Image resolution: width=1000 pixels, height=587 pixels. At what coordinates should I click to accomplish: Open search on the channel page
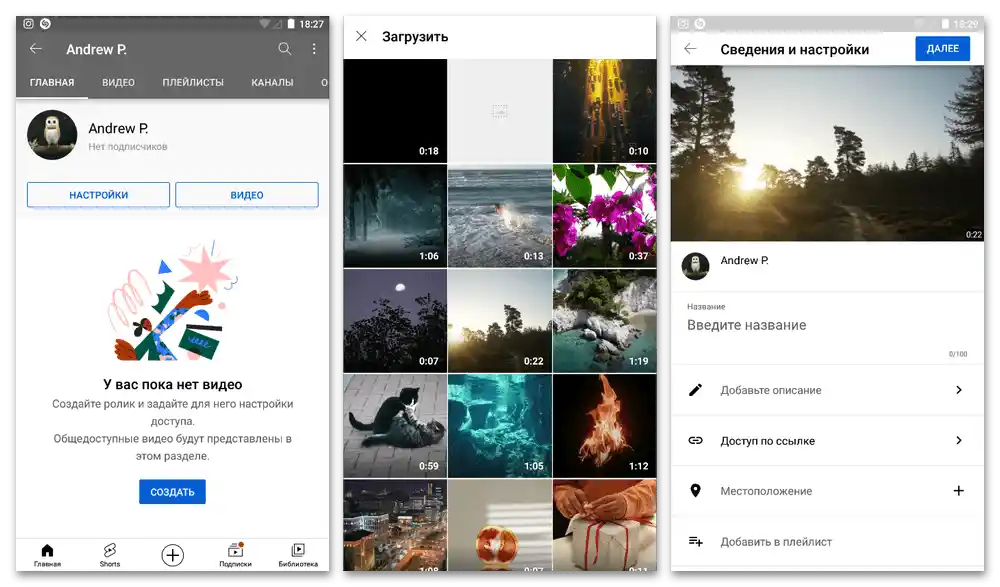[x=284, y=48]
